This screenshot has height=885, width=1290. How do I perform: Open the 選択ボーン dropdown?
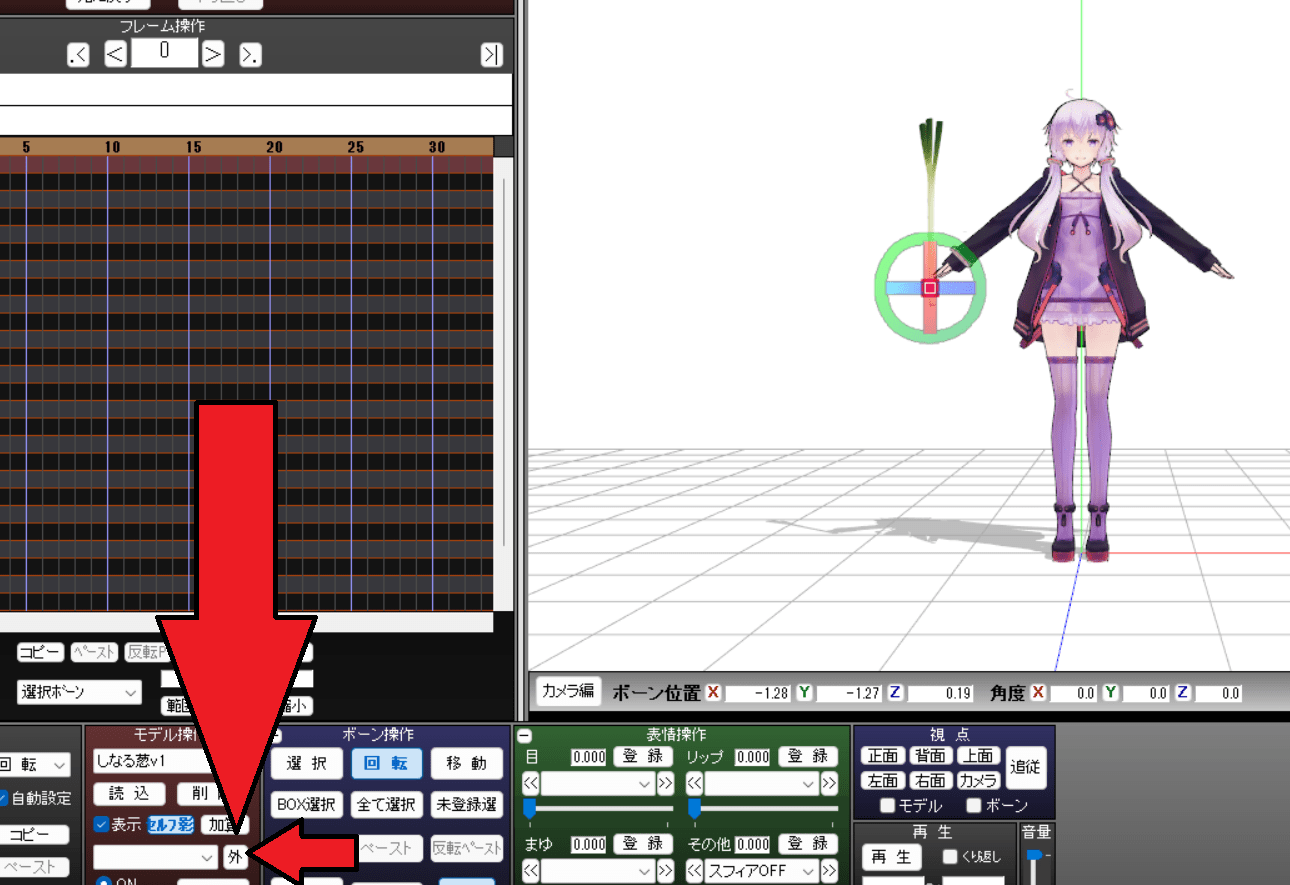point(80,692)
